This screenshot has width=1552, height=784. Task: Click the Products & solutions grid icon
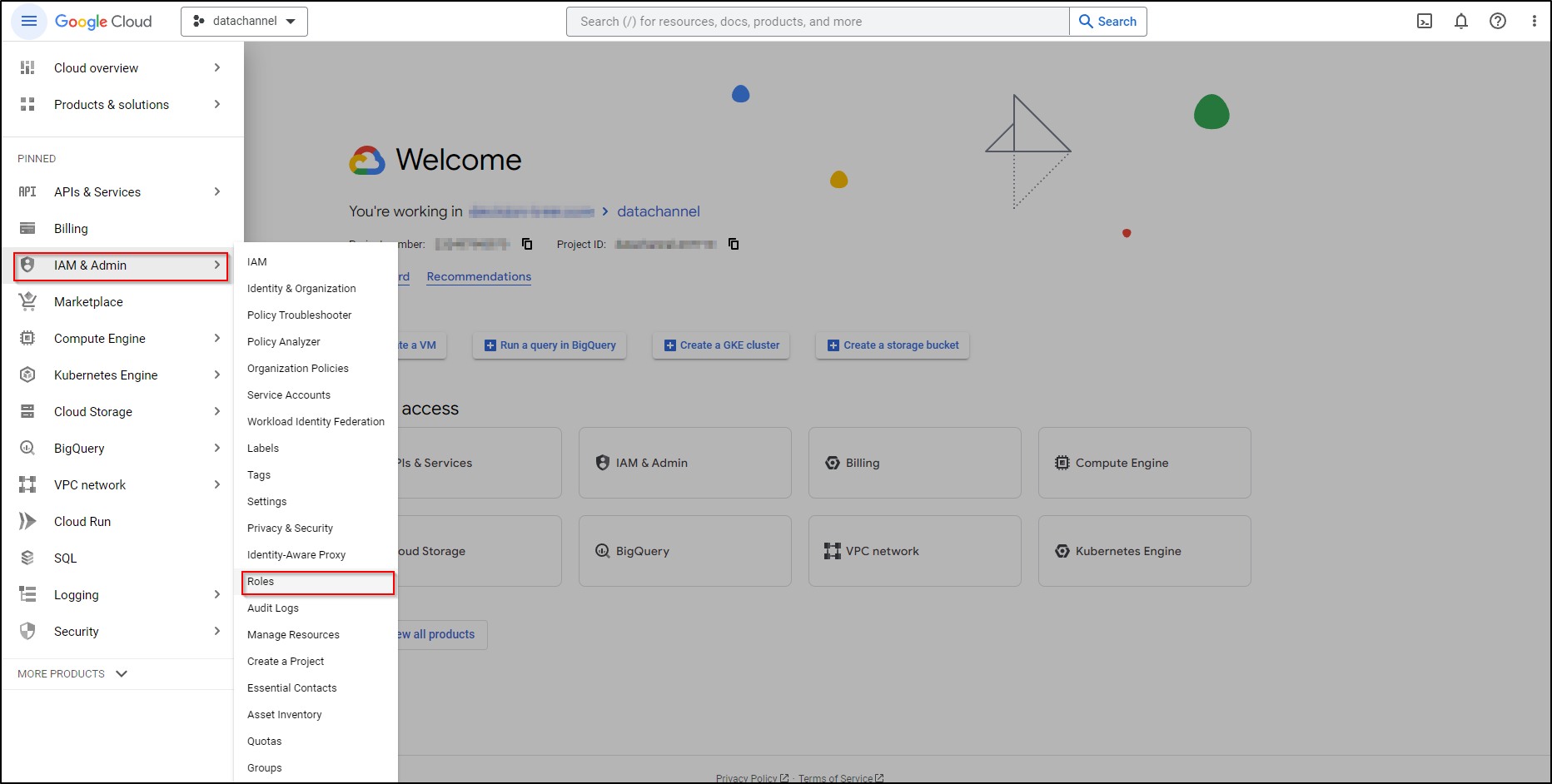[x=27, y=104]
